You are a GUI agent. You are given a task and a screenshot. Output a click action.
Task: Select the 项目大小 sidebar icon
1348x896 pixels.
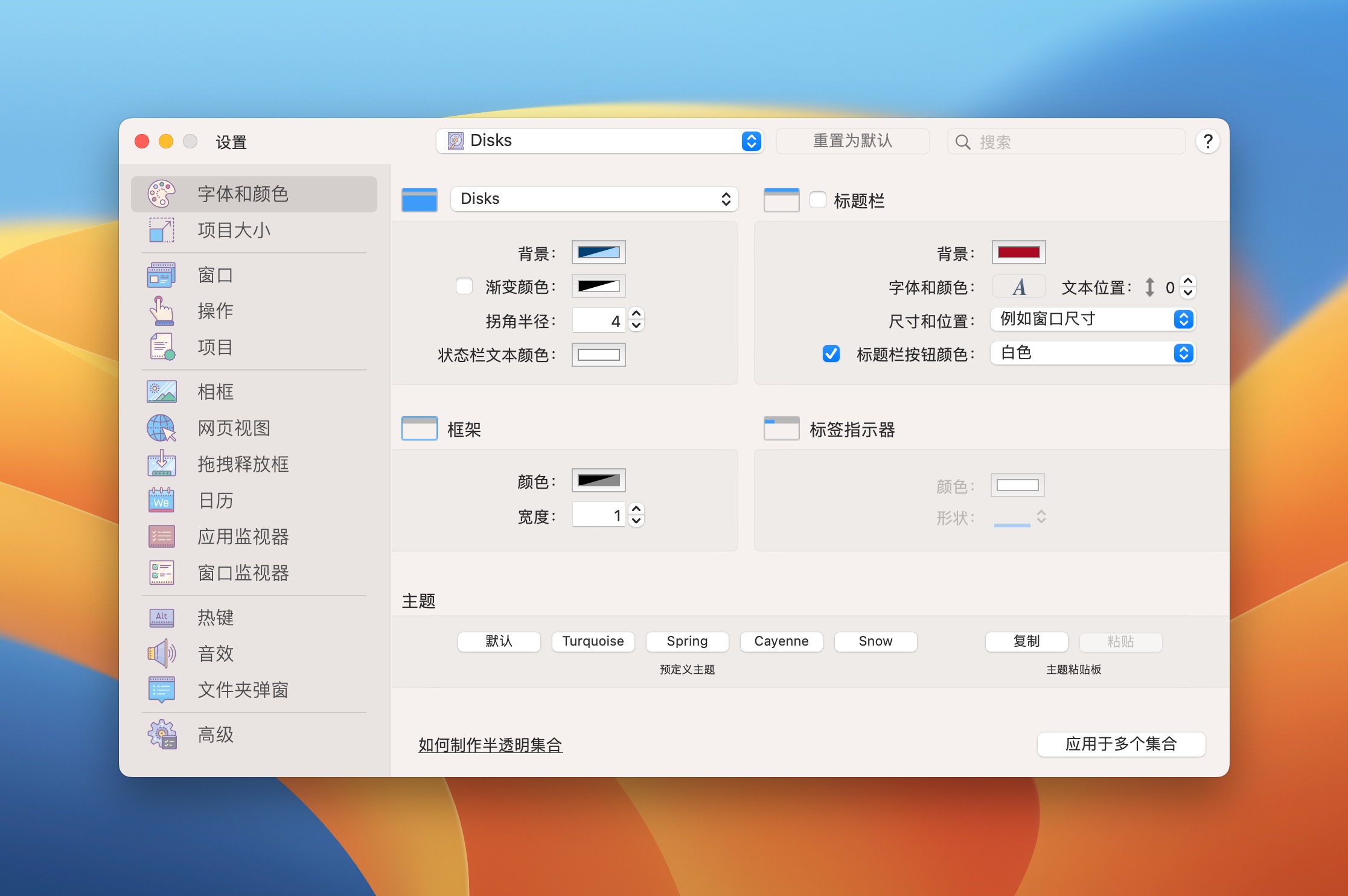(x=234, y=230)
